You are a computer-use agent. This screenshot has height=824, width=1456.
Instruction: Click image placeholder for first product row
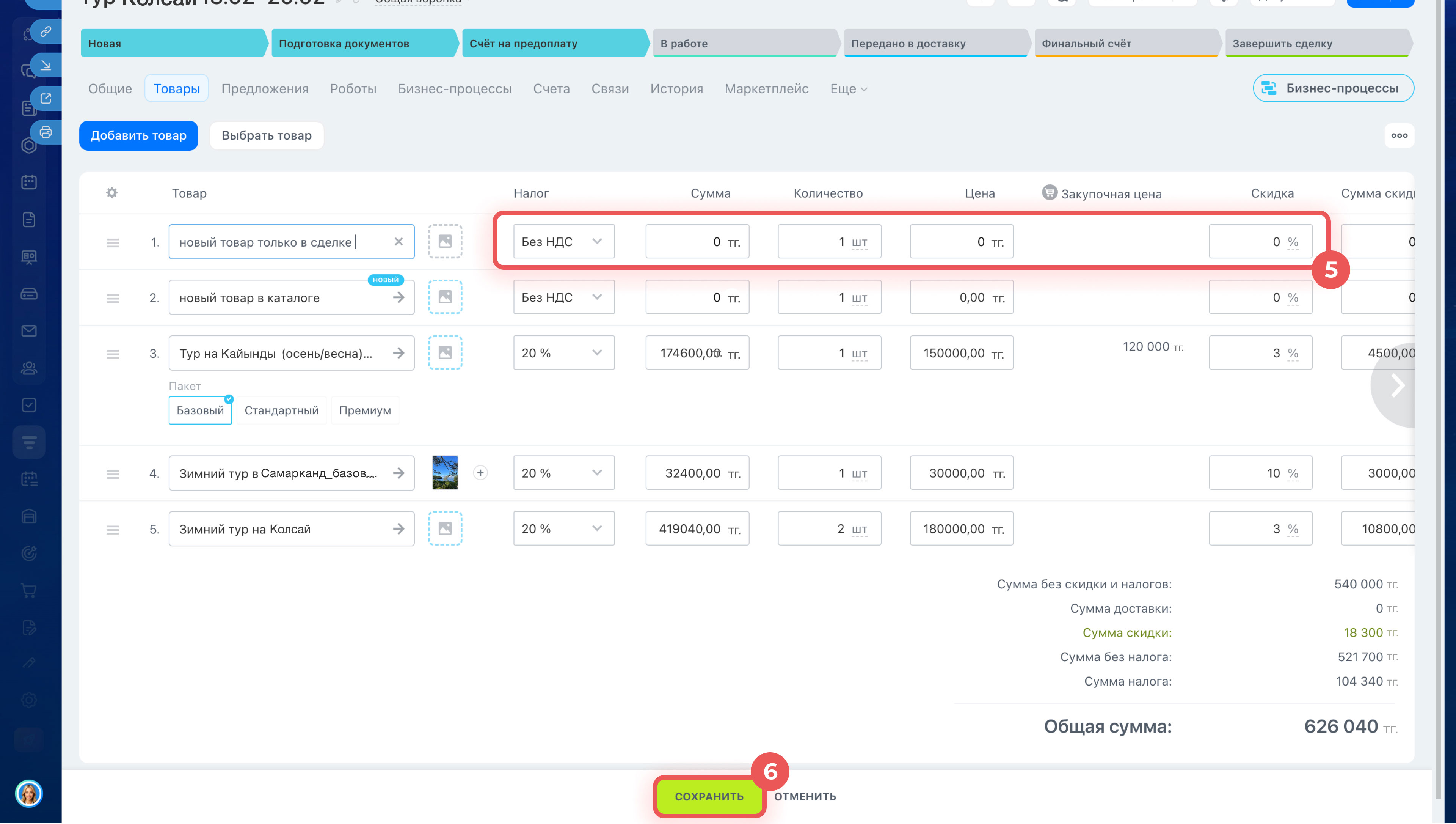click(445, 242)
